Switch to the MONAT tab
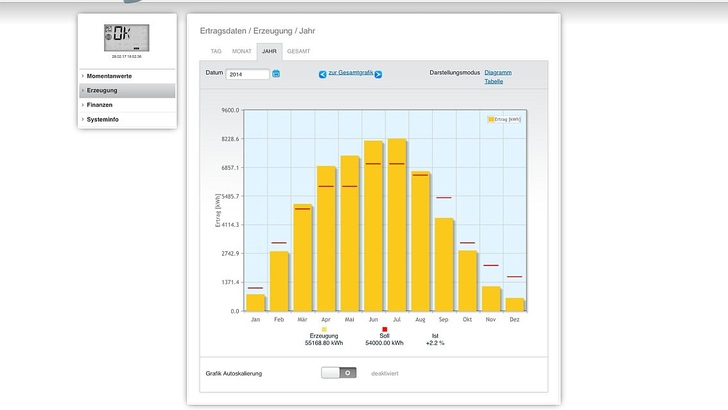The width and height of the screenshot is (728, 410). (x=241, y=50)
